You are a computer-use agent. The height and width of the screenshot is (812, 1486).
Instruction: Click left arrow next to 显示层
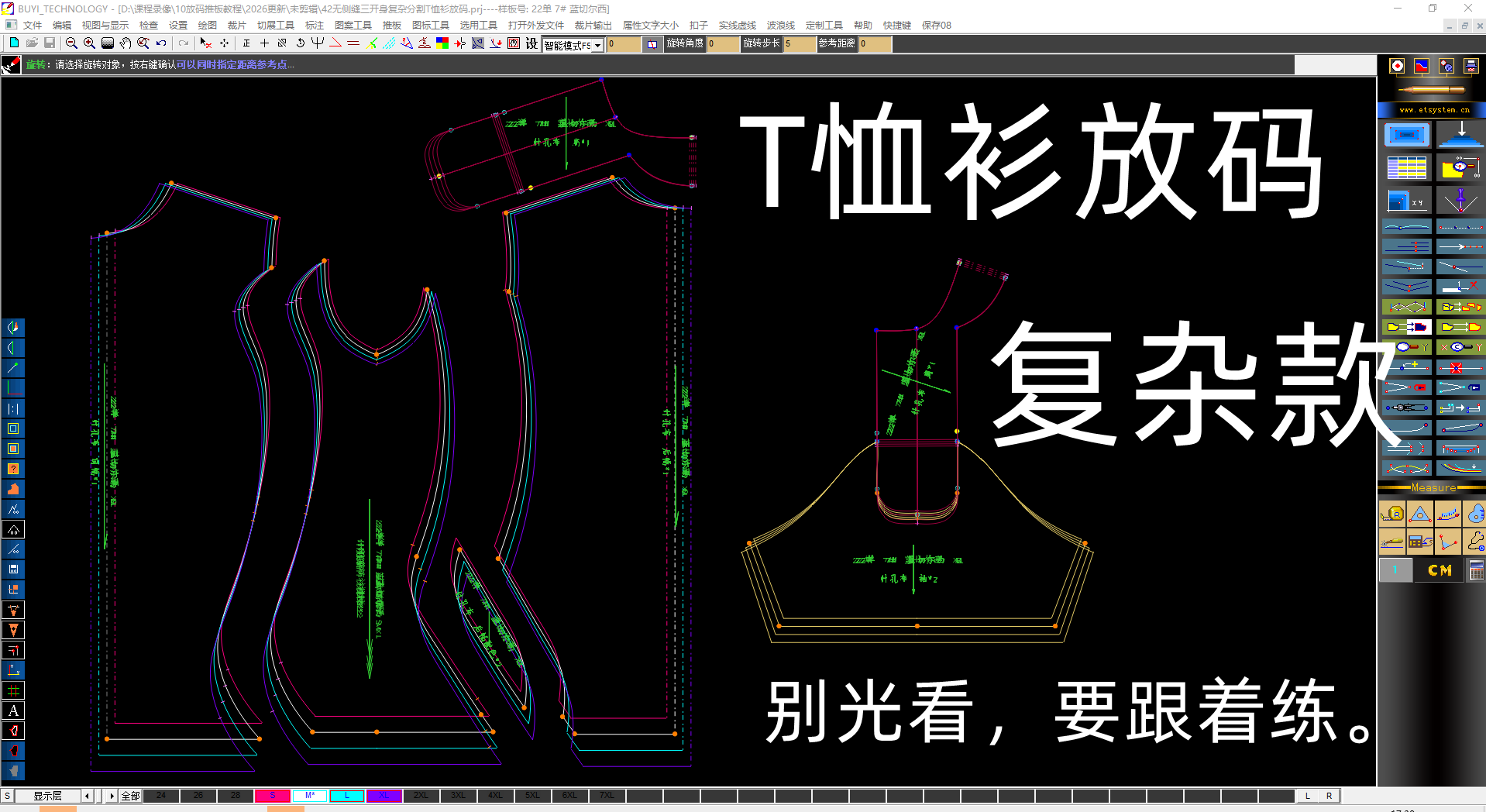click(88, 796)
